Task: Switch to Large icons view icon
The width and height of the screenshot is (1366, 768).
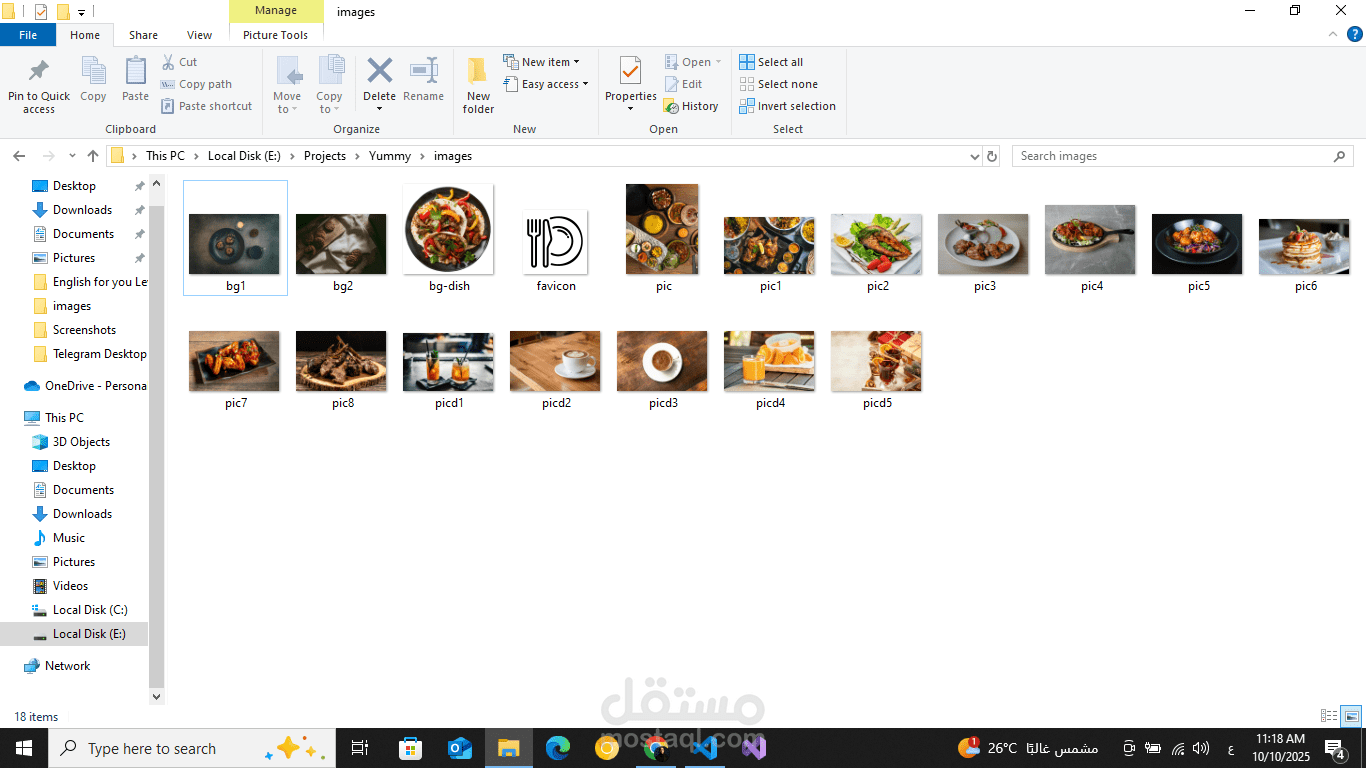Action: (x=1351, y=716)
